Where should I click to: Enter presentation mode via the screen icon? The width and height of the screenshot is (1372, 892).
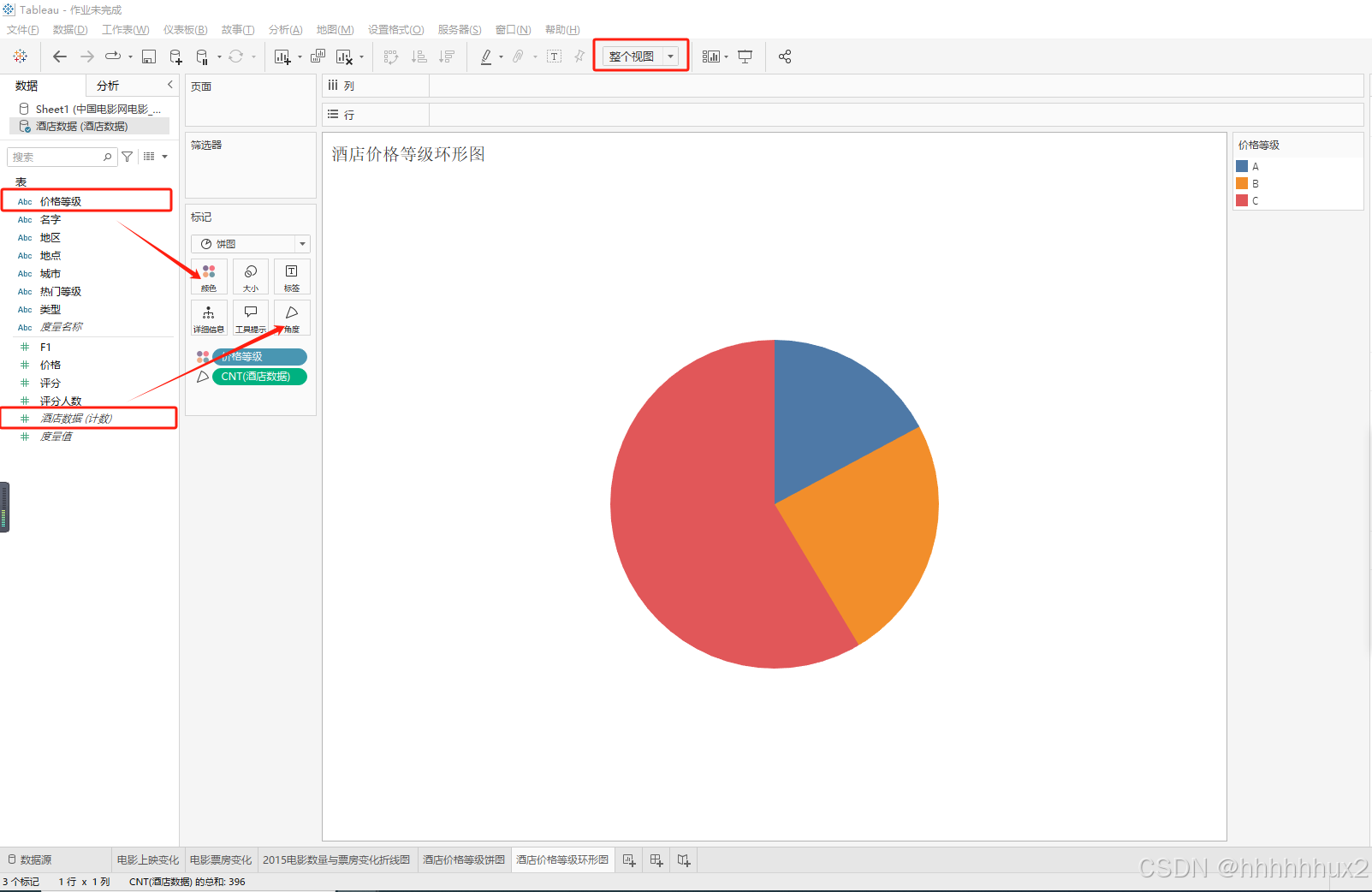745,56
